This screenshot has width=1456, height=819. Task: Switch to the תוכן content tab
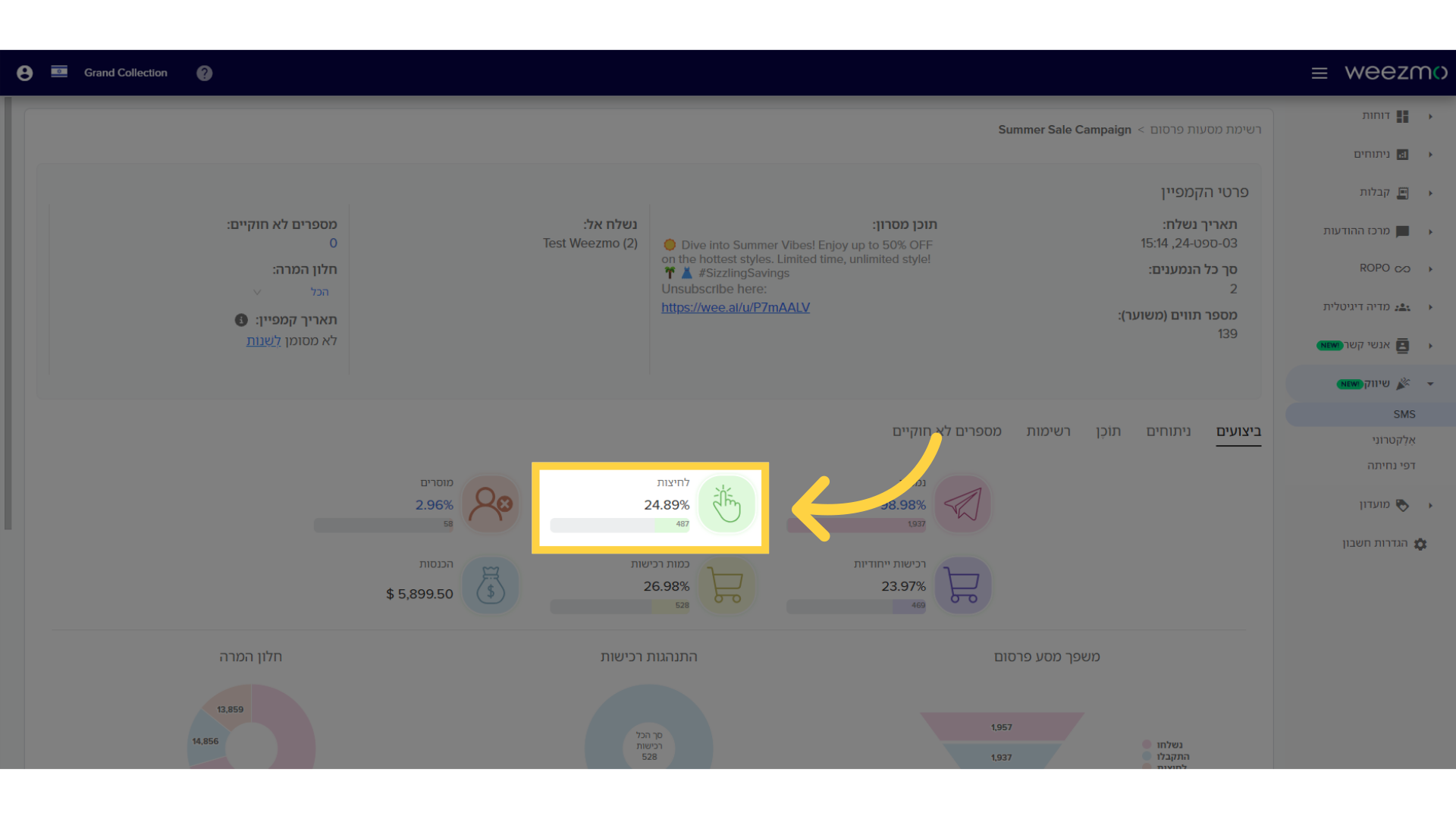tap(1108, 431)
